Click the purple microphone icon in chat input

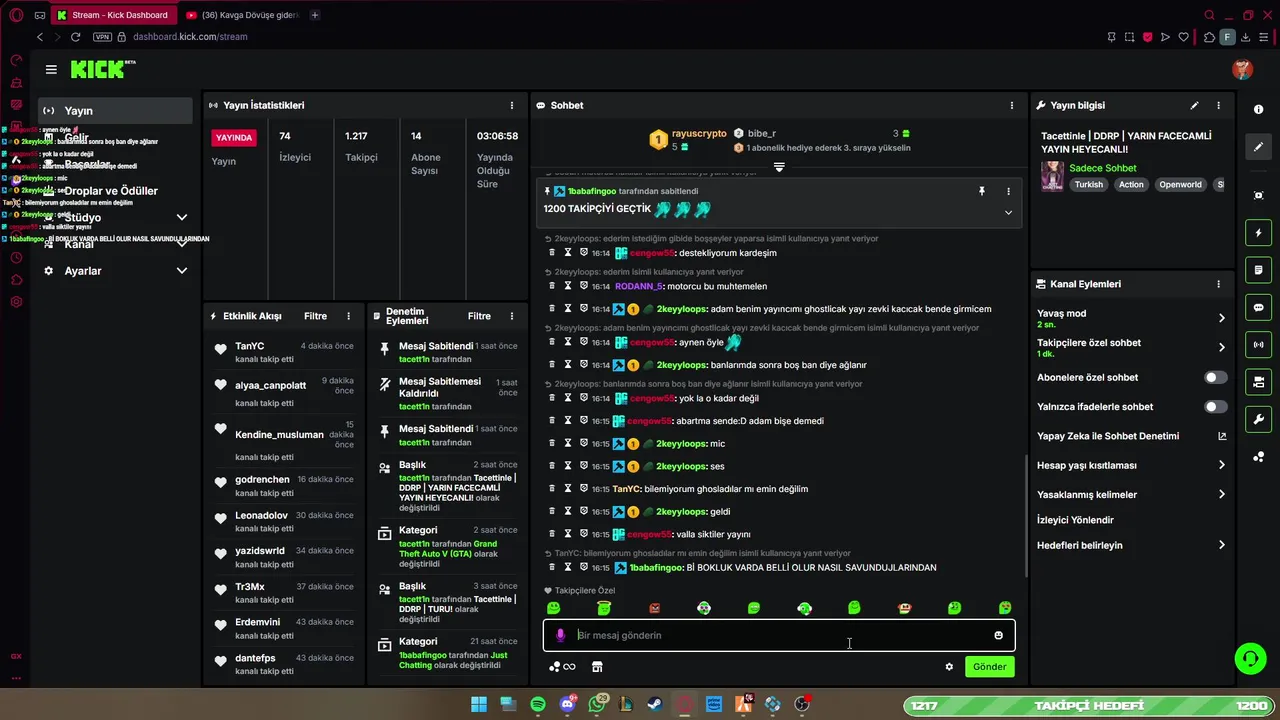tap(560, 635)
